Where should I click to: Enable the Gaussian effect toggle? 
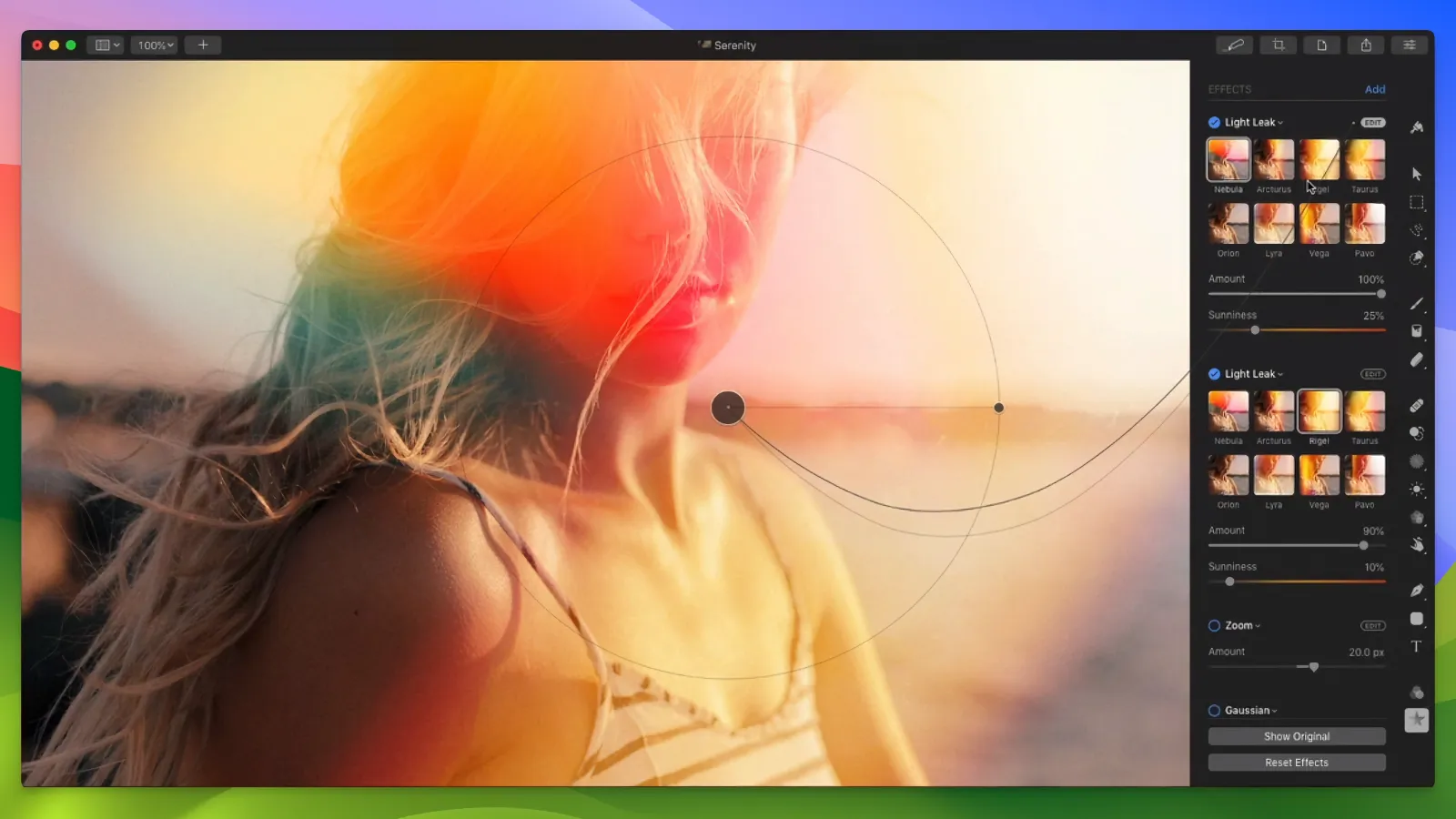coord(1213,710)
